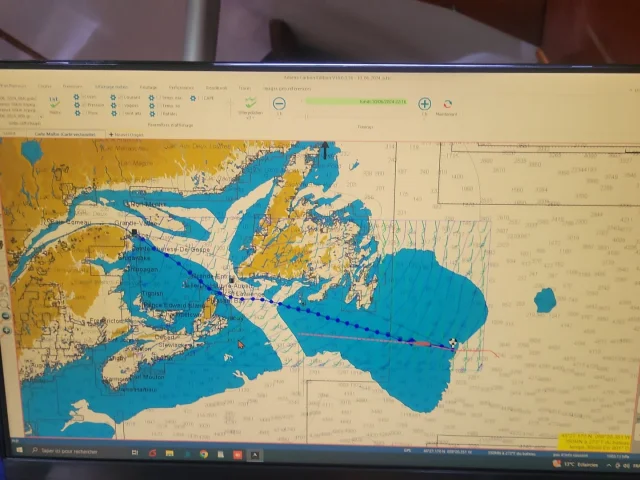This screenshot has height=480, width=640.
Task: Expand the grib file list dropdown arrow
Action: [x=41, y=117]
